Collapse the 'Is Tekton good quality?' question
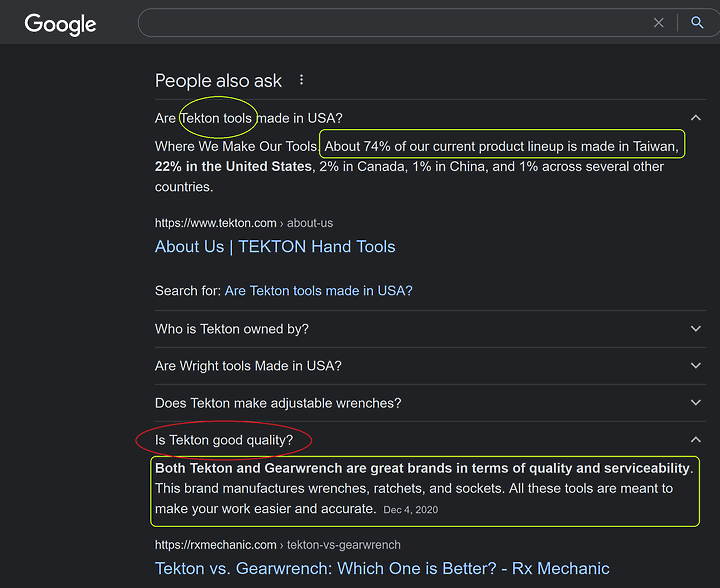The width and height of the screenshot is (720, 588). tap(696, 440)
